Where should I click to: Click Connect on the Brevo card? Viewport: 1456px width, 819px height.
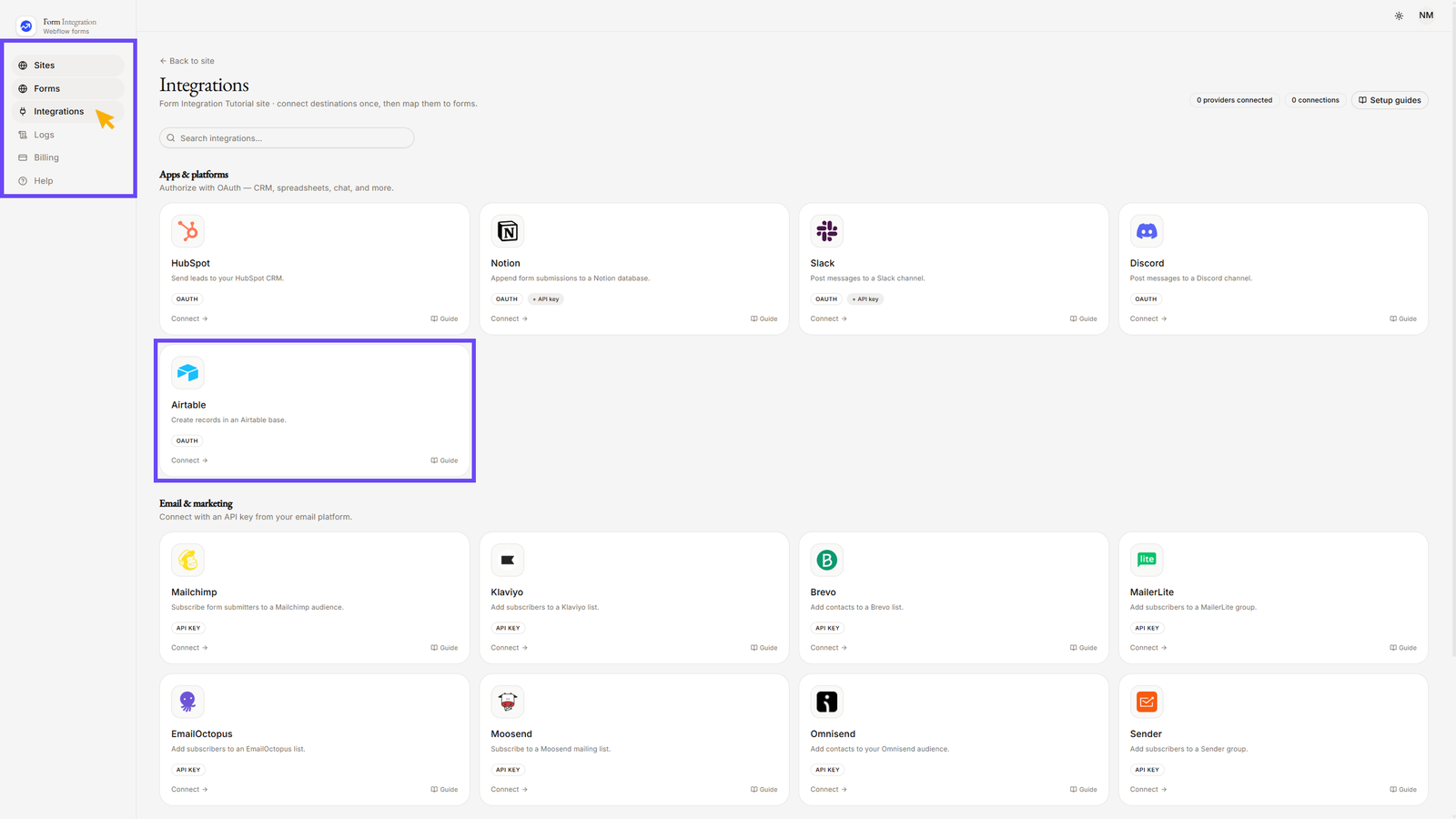[829, 648]
